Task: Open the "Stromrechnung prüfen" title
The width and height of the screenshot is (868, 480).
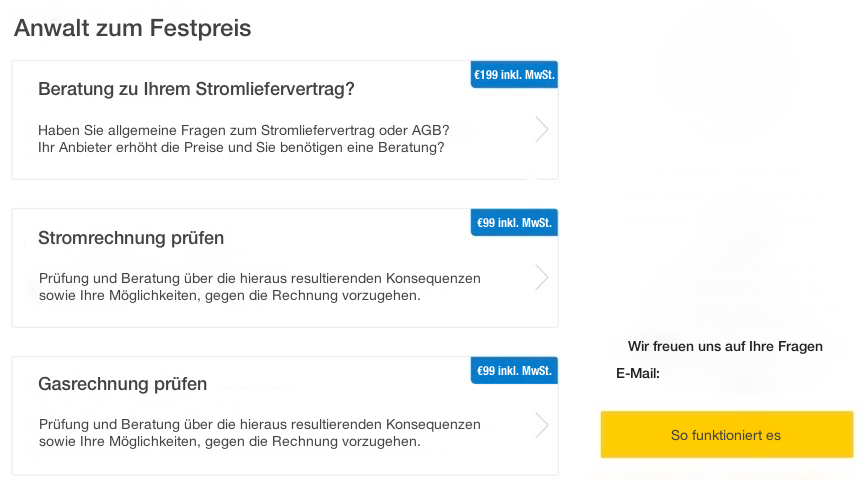Action: (131, 238)
